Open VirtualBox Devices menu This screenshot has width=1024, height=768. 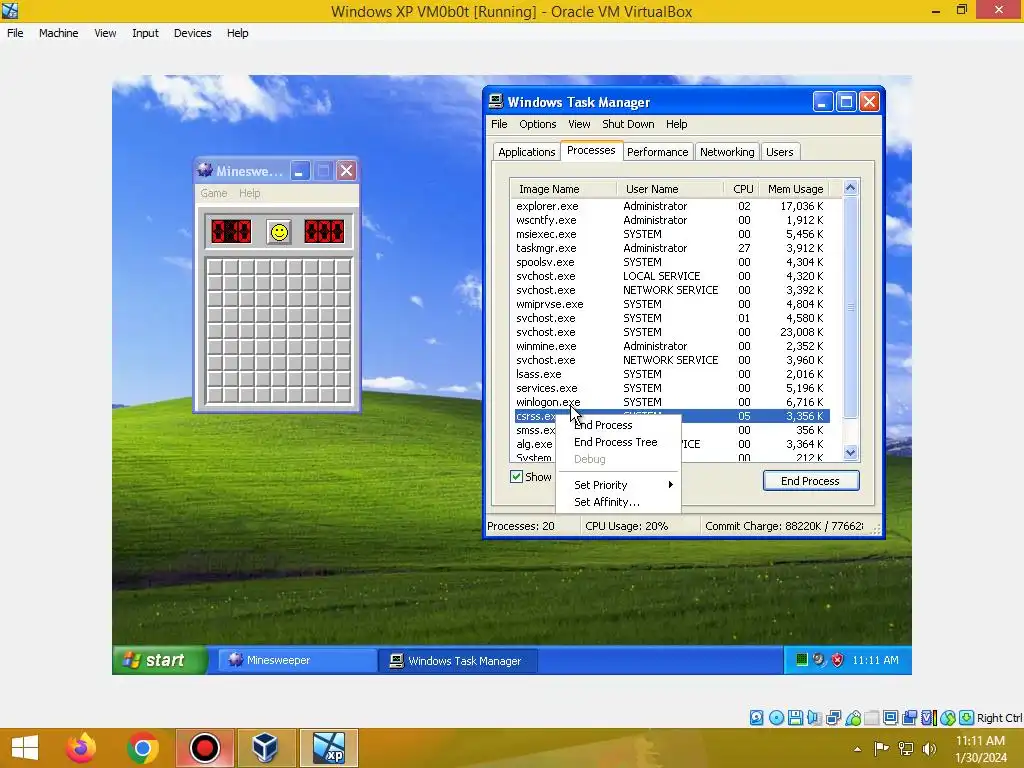[193, 33]
